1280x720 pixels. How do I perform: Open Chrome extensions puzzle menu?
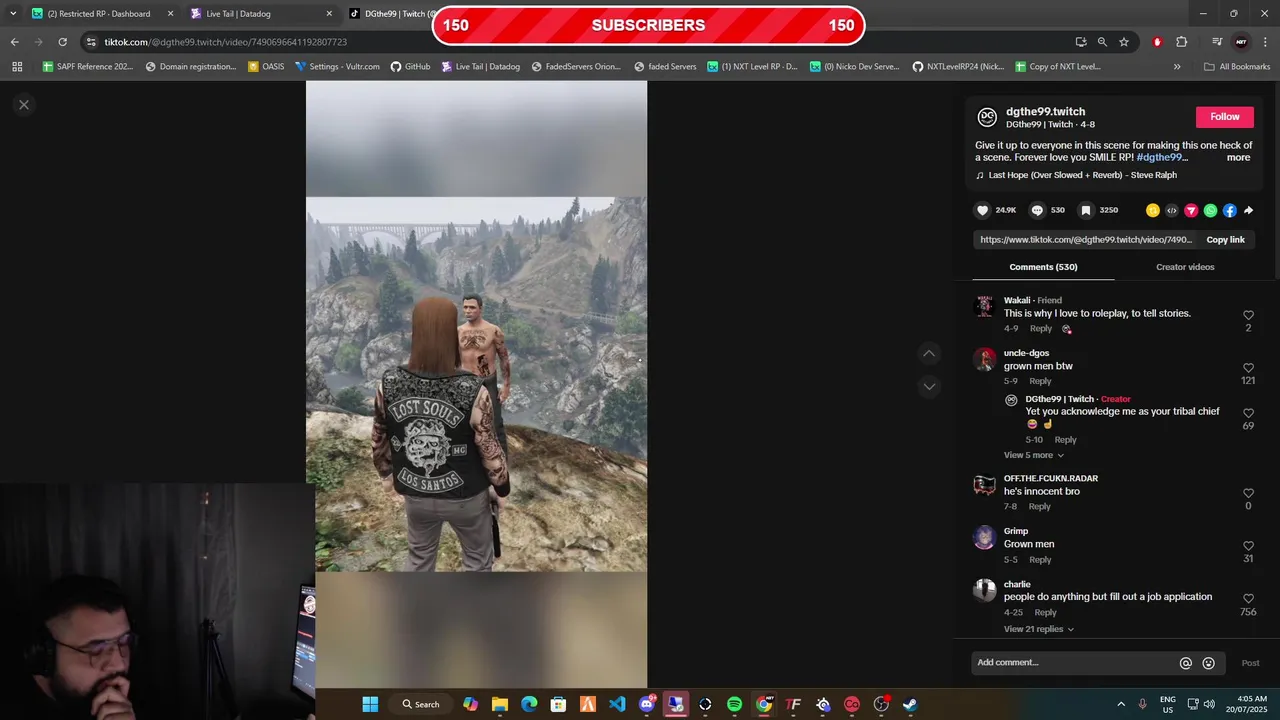pos(1181,42)
